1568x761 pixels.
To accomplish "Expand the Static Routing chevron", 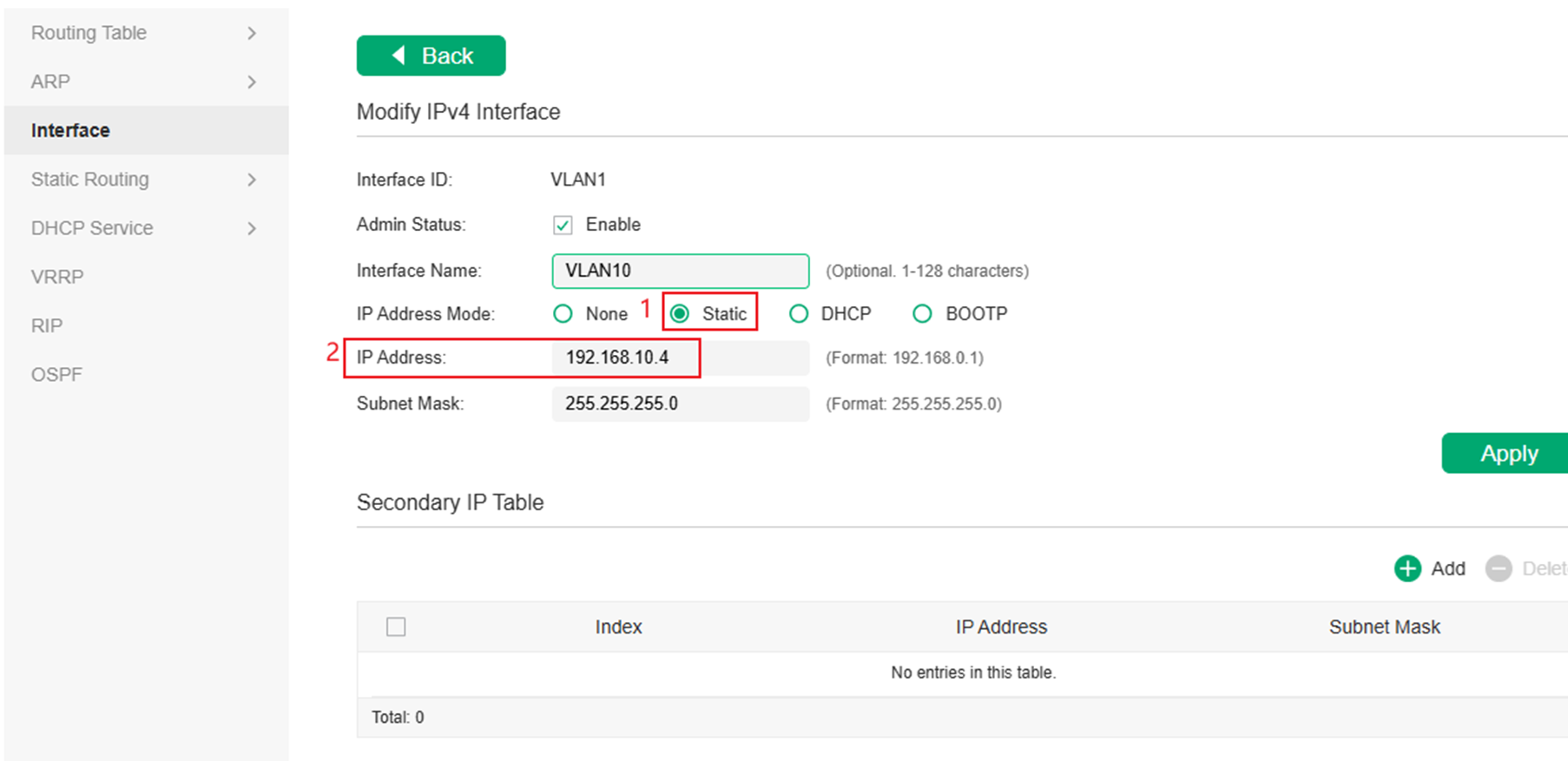I will click(x=252, y=180).
